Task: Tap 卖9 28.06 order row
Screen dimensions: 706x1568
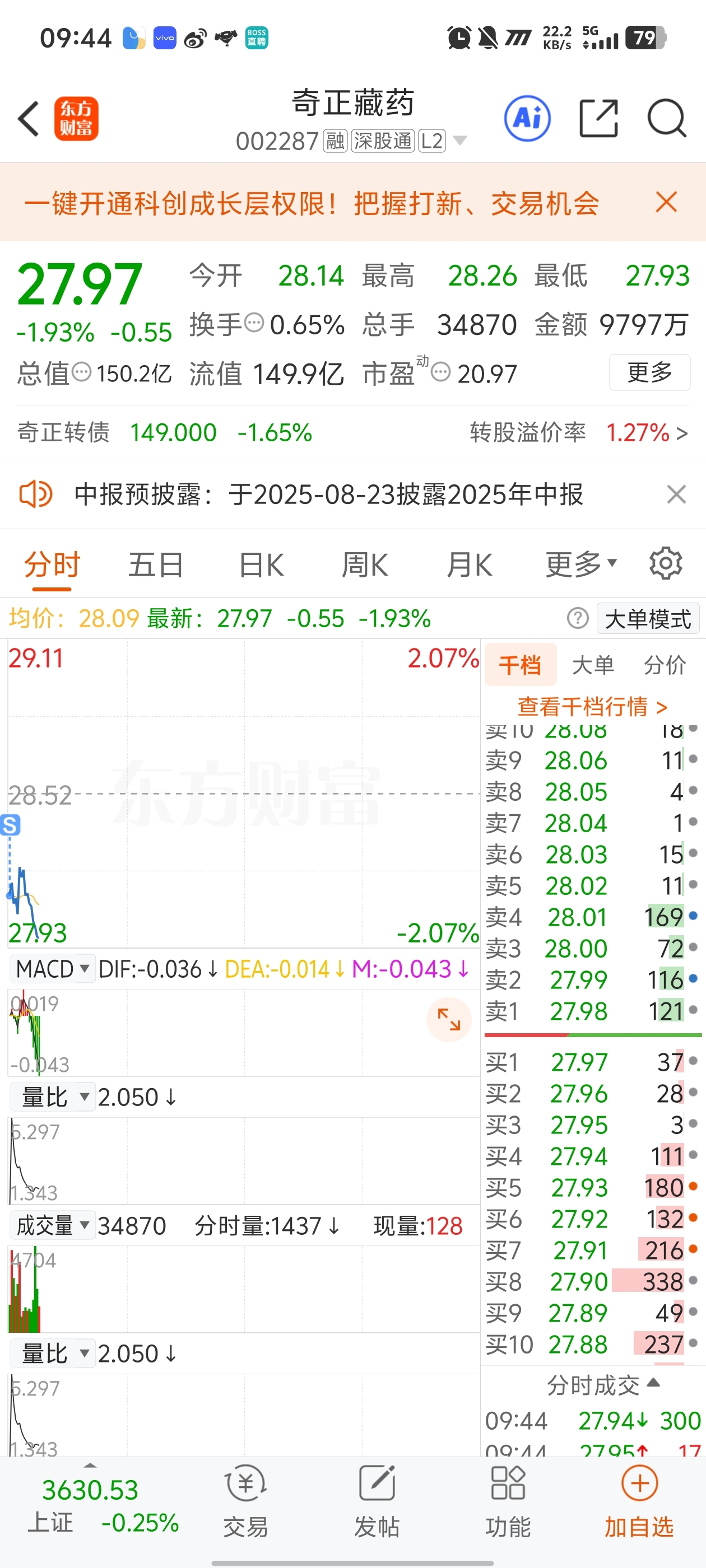Action: point(592,760)
